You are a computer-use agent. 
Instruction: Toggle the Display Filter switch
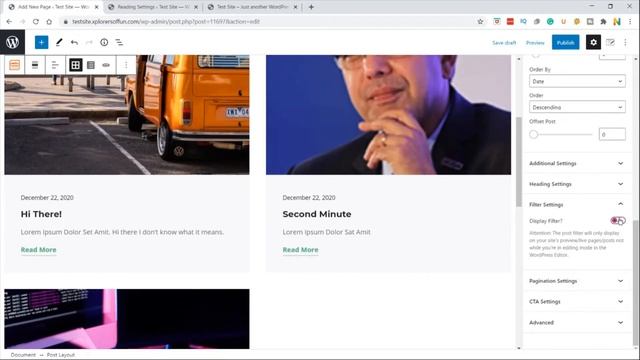click(x=618, y=221)
